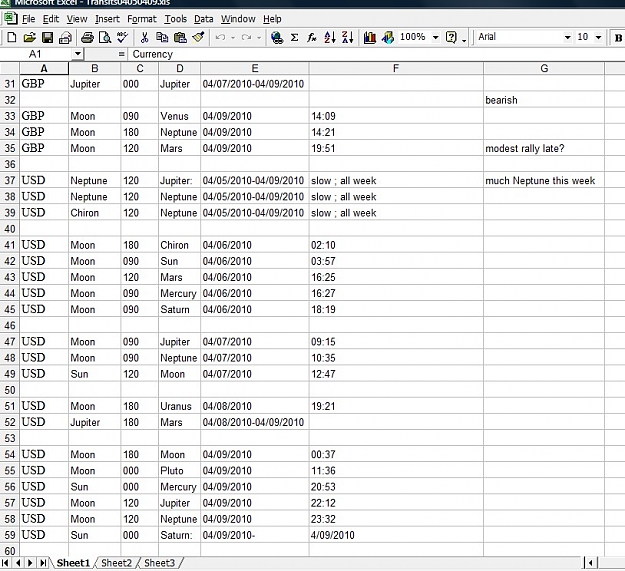
Task: Expand the More Buttons toolbar chevron
Action: [x=464, y=38]
